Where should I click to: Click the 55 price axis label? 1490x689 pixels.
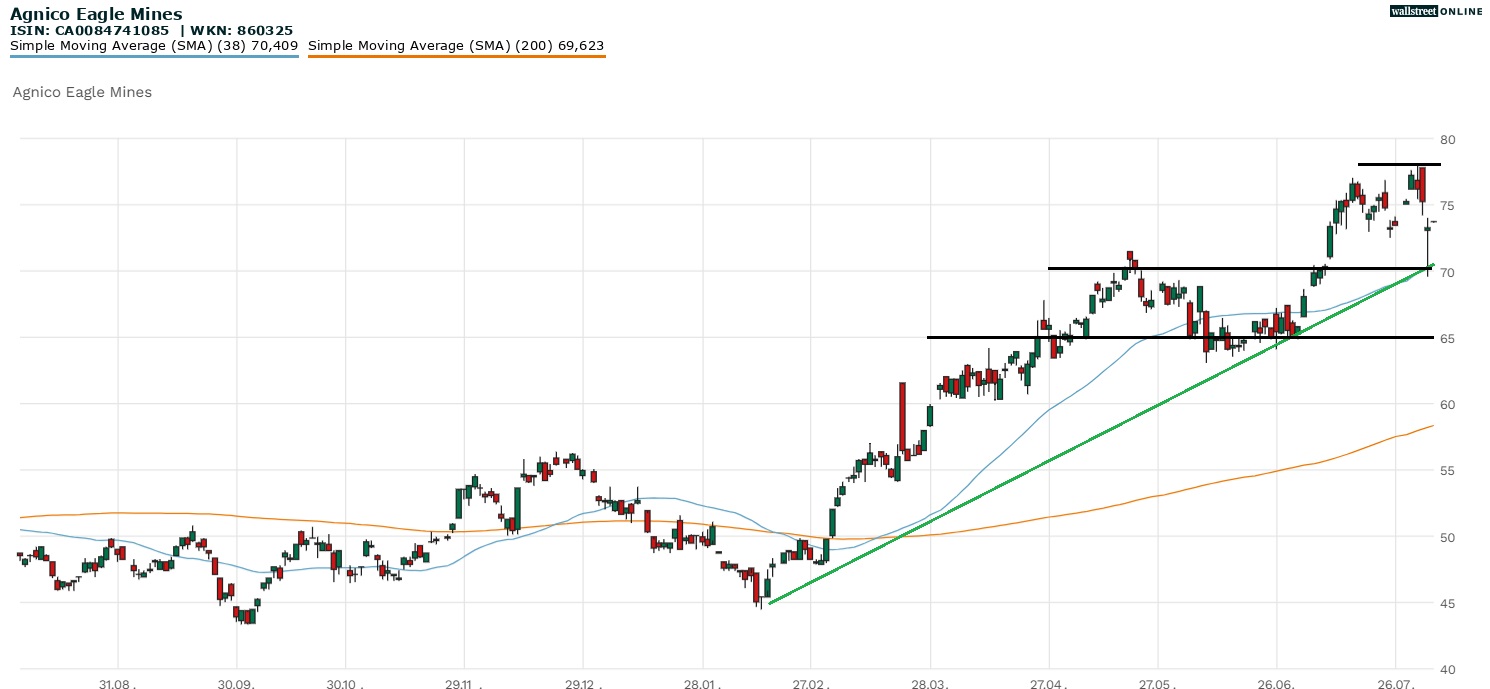point(1448,470)
